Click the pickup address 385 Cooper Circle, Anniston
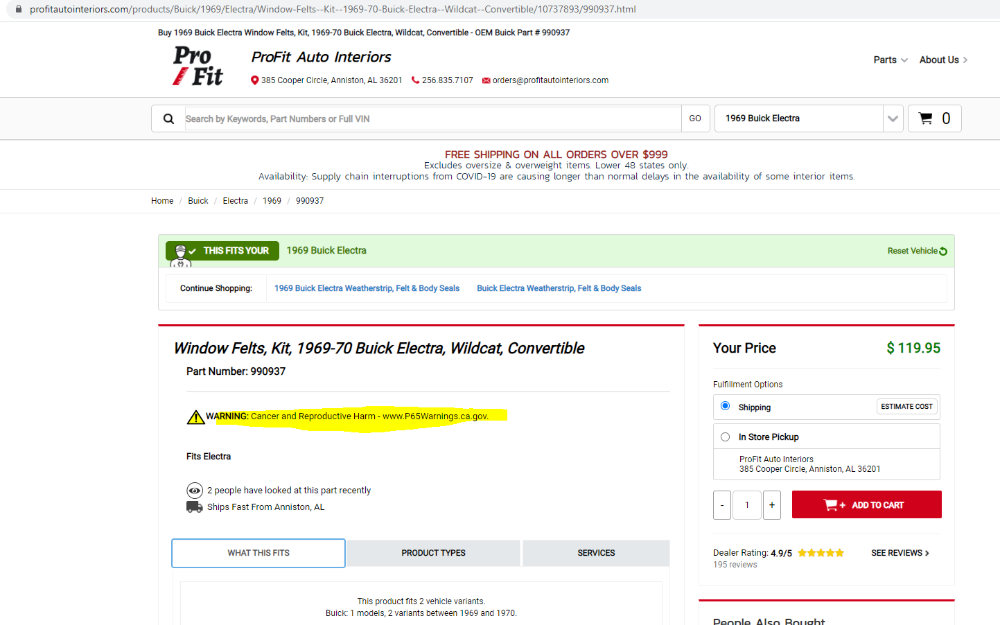Screen dimensions: 1000x625 pos(810,469)
